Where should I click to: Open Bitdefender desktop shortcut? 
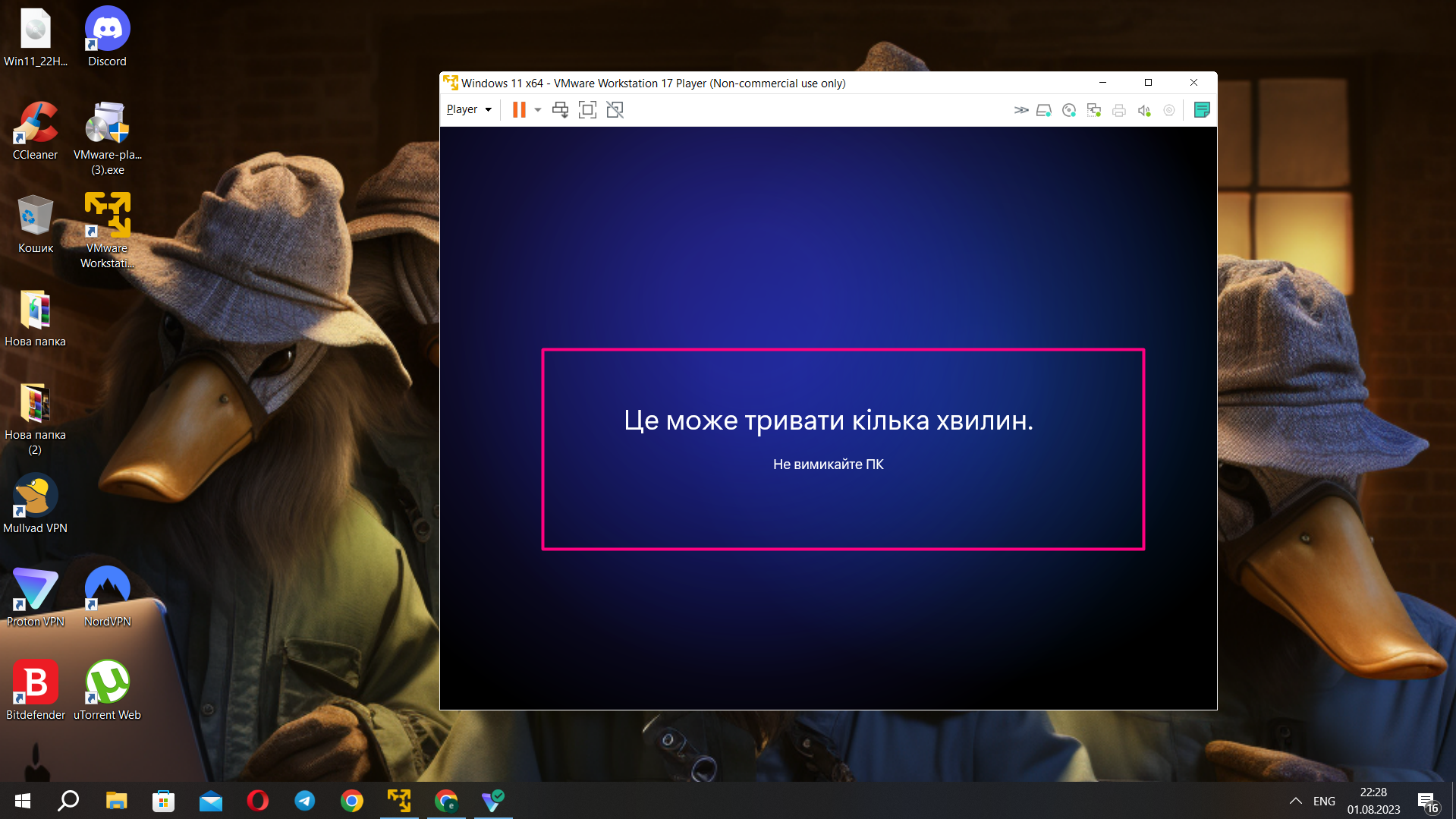pyautogui.click(x=36, y=691)
